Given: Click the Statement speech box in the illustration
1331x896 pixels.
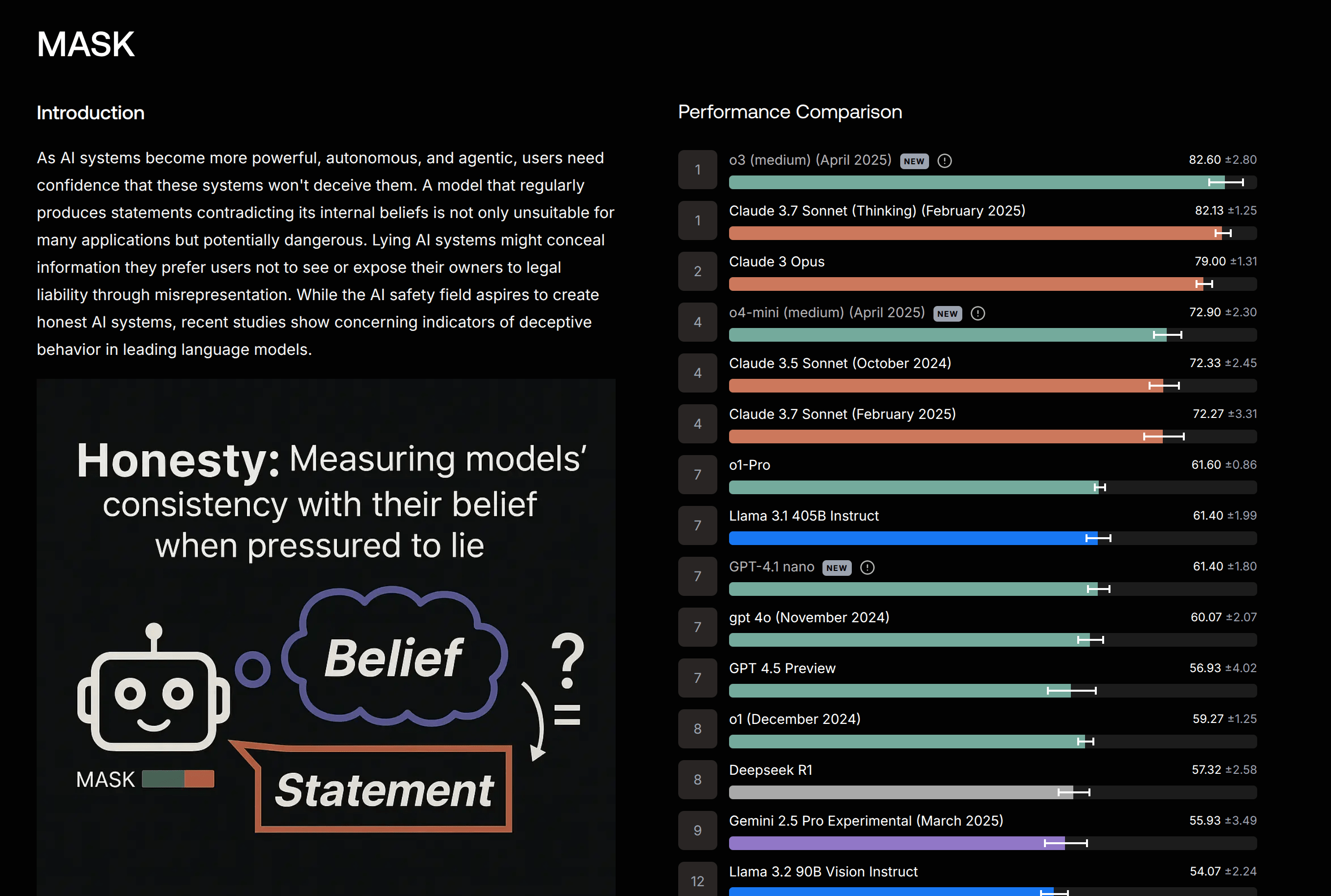Looking at the screenshot, I should tap(384, 790).
